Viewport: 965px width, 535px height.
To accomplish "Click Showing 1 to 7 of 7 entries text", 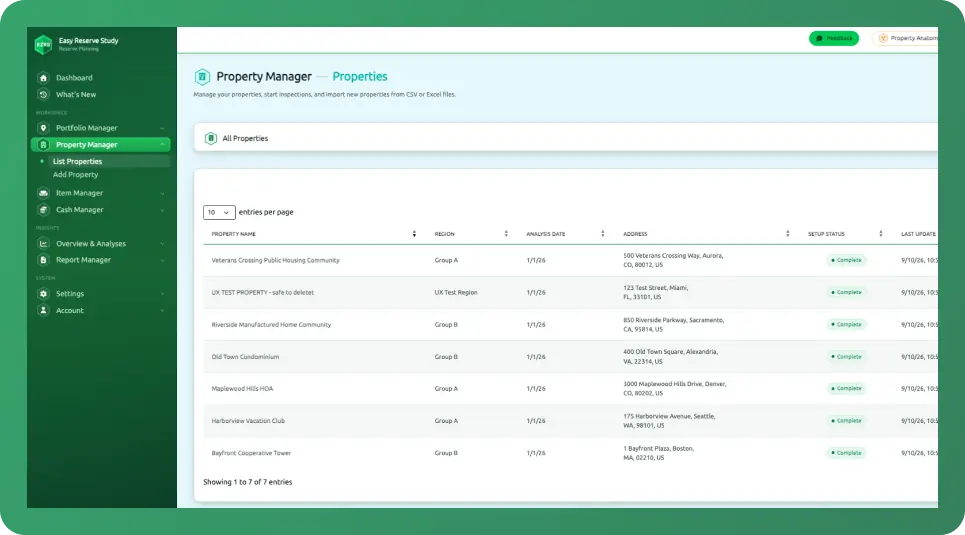I will pyautogui.click(x=247, y=482).
